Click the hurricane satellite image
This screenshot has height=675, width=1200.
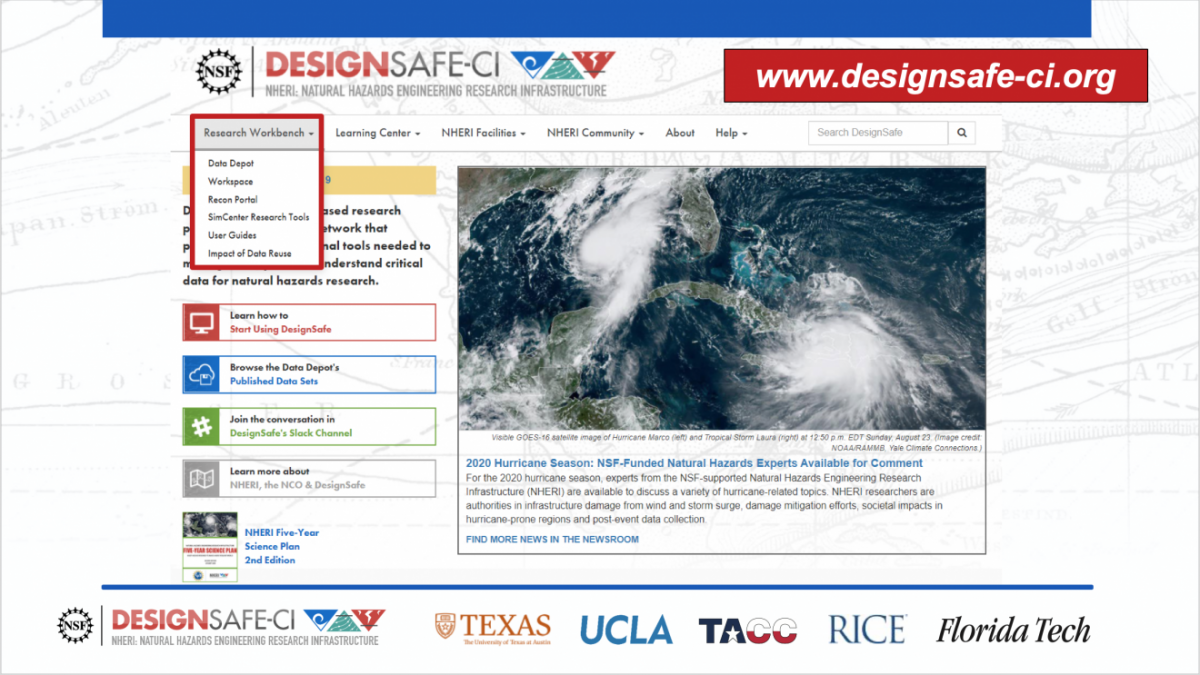(x=721, y=298)
